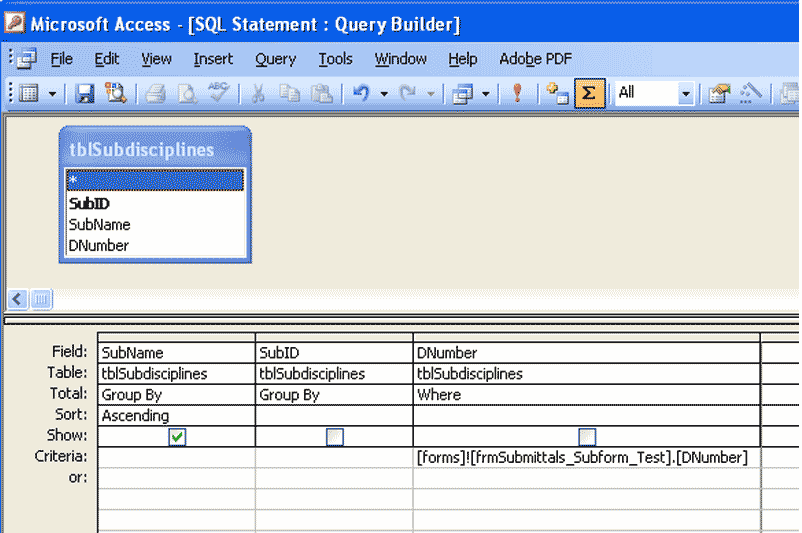This screenshot has width=802, height=533.
Task: Click the Table cell under SubName column
Action: (x=176, y=373)
